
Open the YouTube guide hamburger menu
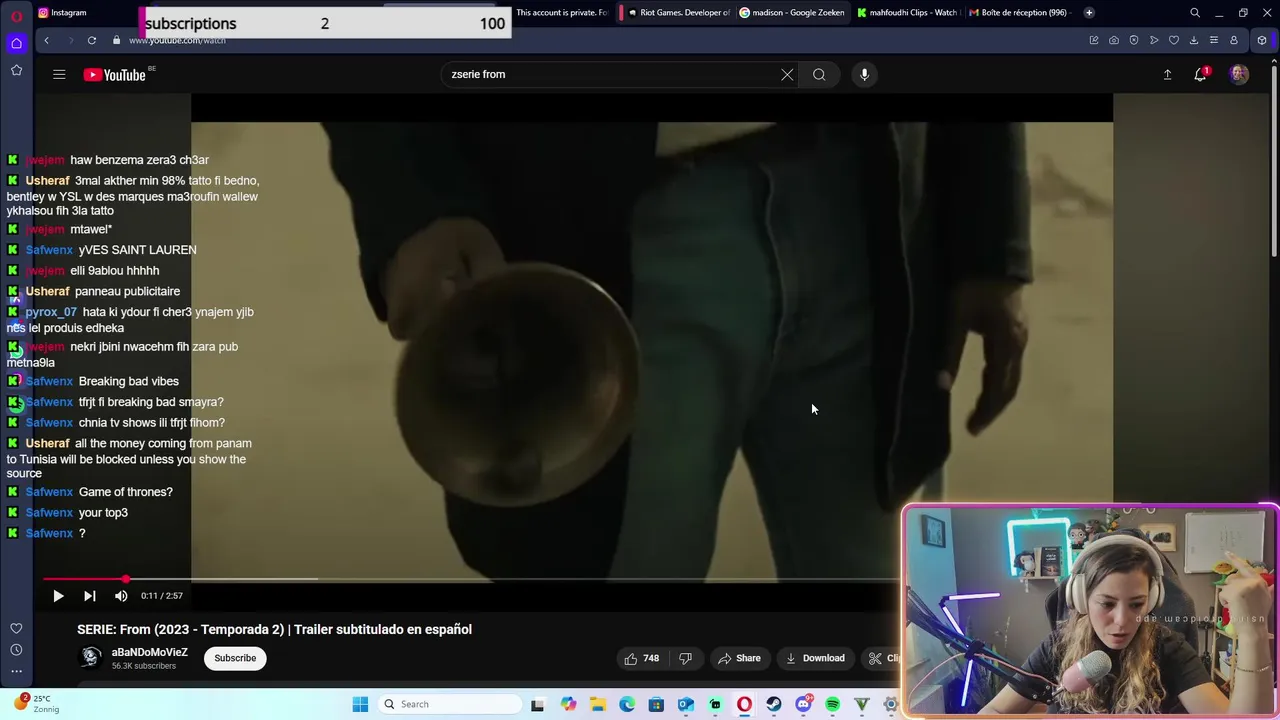coord(59,74)
